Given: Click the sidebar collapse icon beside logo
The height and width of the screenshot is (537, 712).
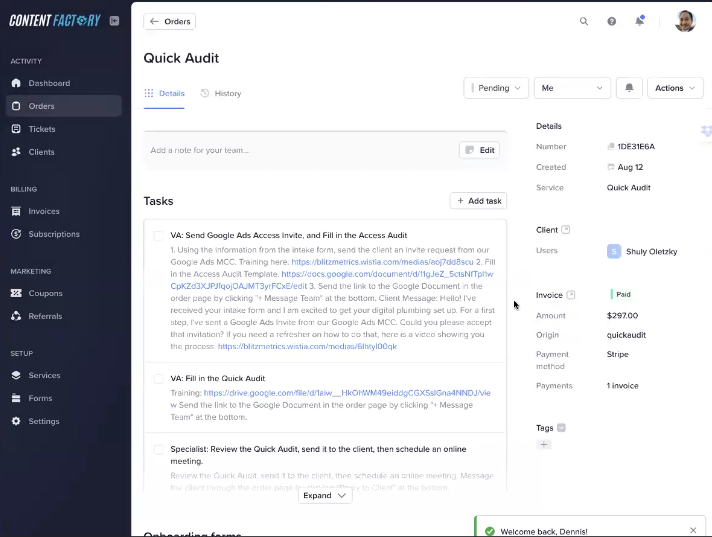Looking at the screenshot, I should [x=114, y=20].
